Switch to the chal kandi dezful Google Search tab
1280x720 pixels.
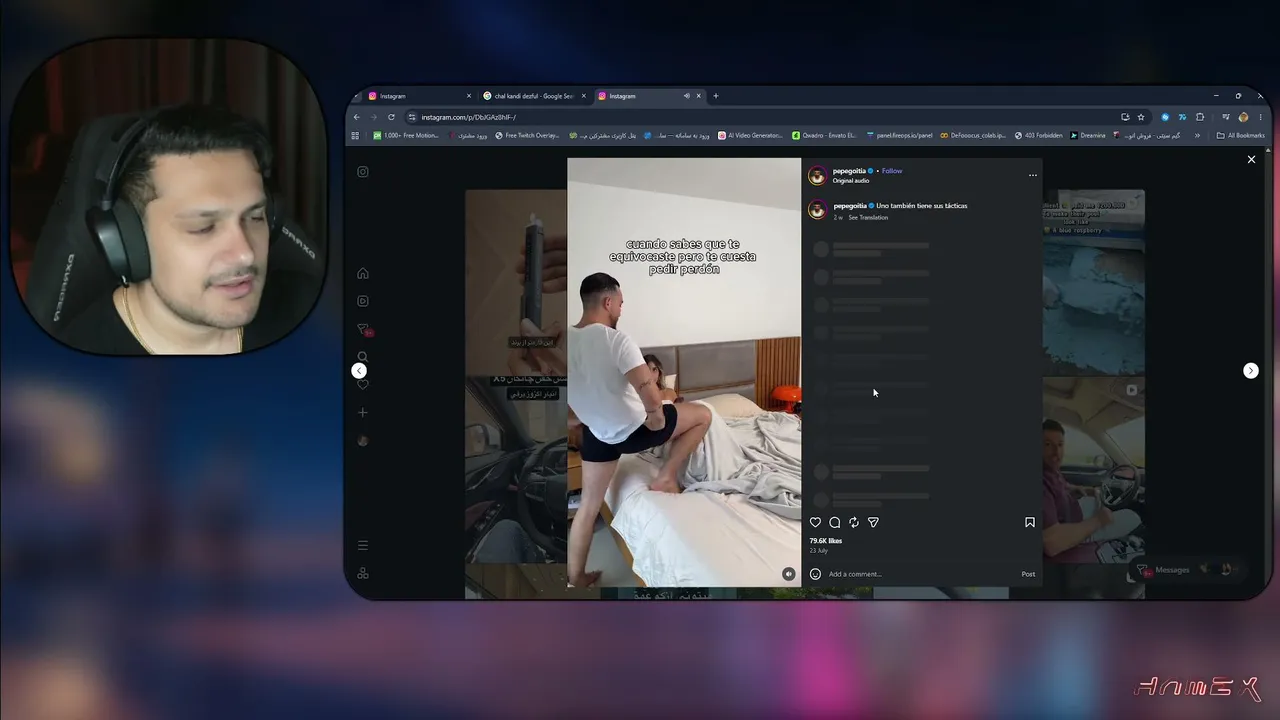coord(534,96)
